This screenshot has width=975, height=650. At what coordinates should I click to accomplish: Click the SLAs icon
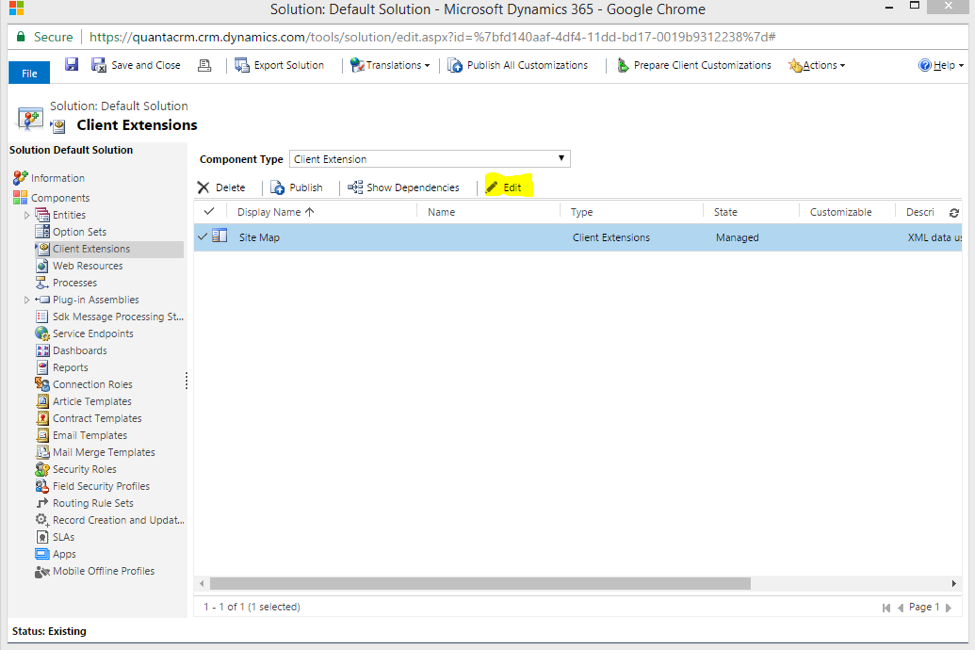(42, 537)
